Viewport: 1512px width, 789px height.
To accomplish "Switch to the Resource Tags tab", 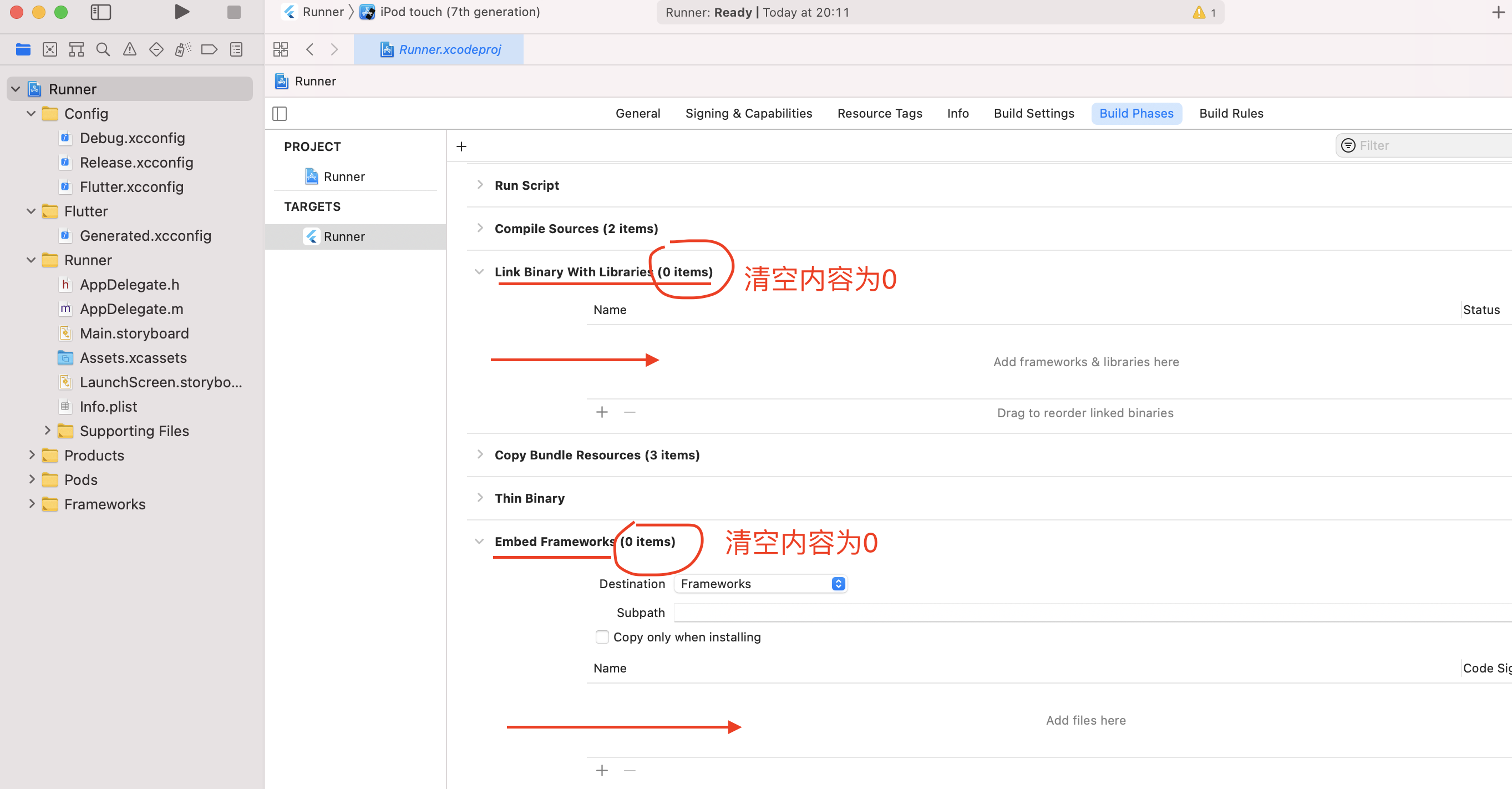I will [x=879, y=113].
